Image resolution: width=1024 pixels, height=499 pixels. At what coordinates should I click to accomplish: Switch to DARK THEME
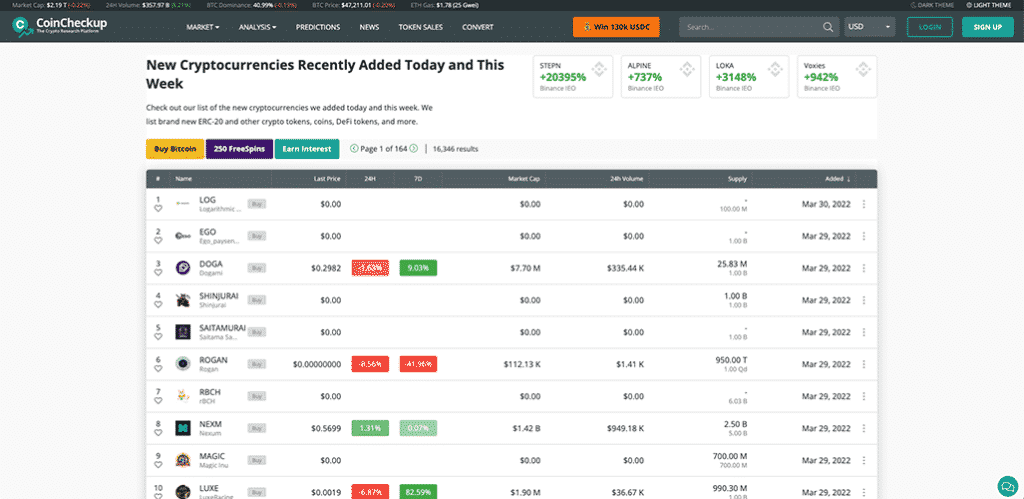click(x=932, y=5)
